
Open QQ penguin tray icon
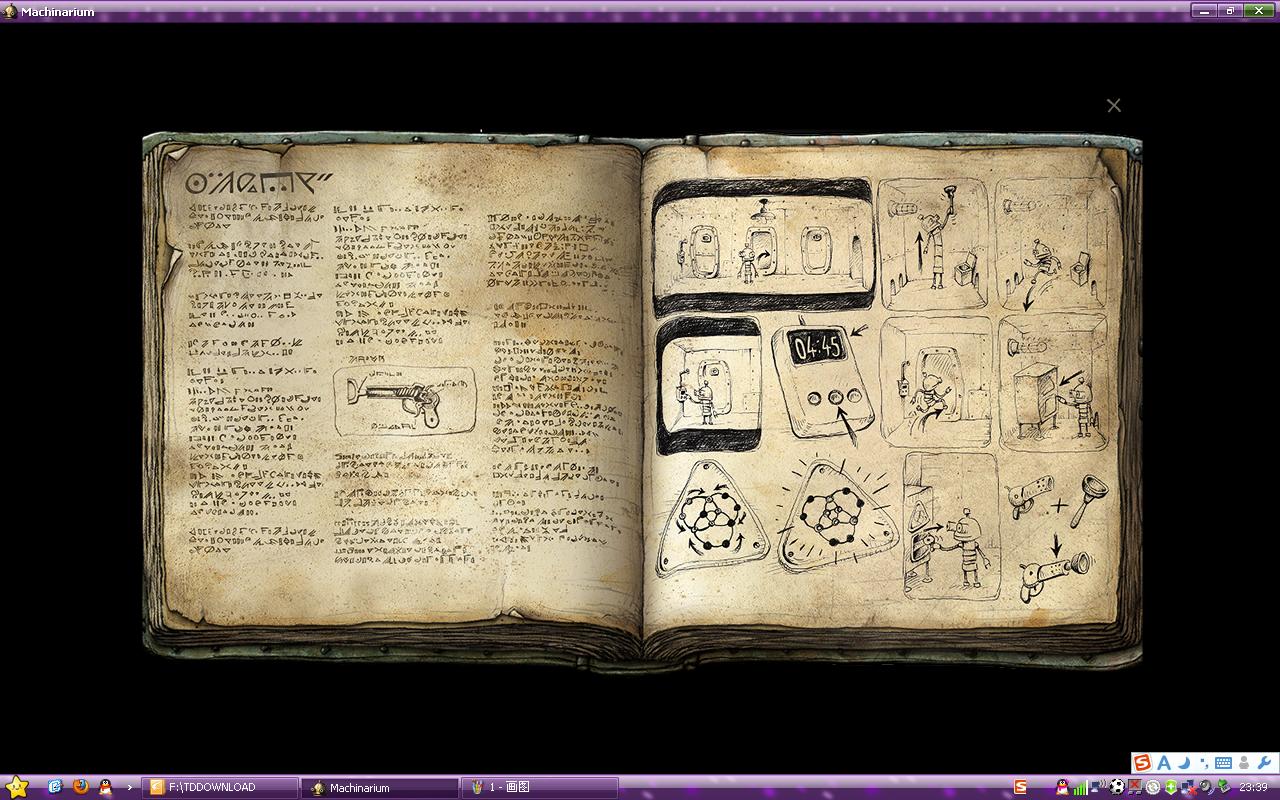coord(1063,787)
